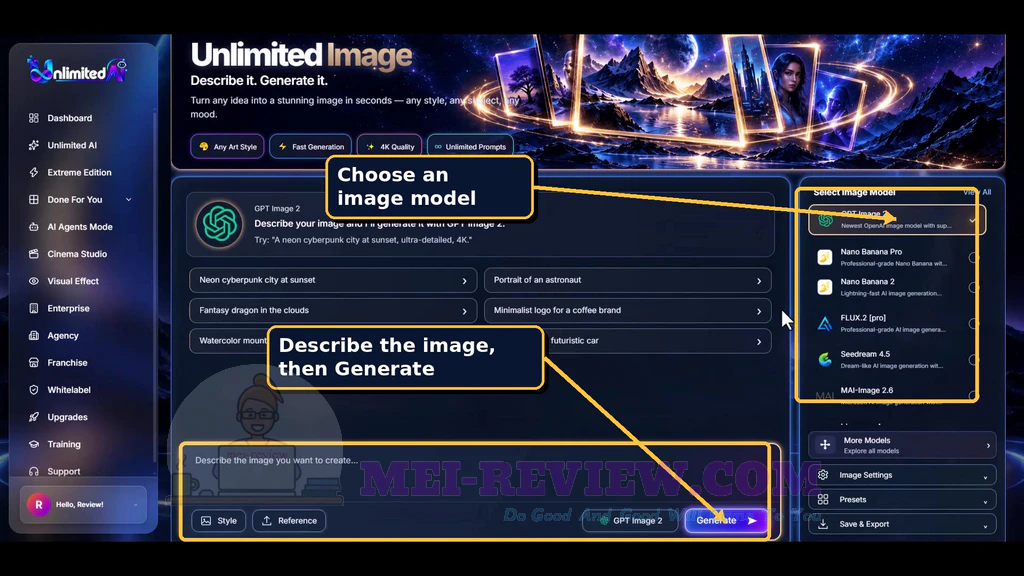1024x576 pixels.
Task: Expand the Done For You submenu chevron
Action: click(128, 200)
